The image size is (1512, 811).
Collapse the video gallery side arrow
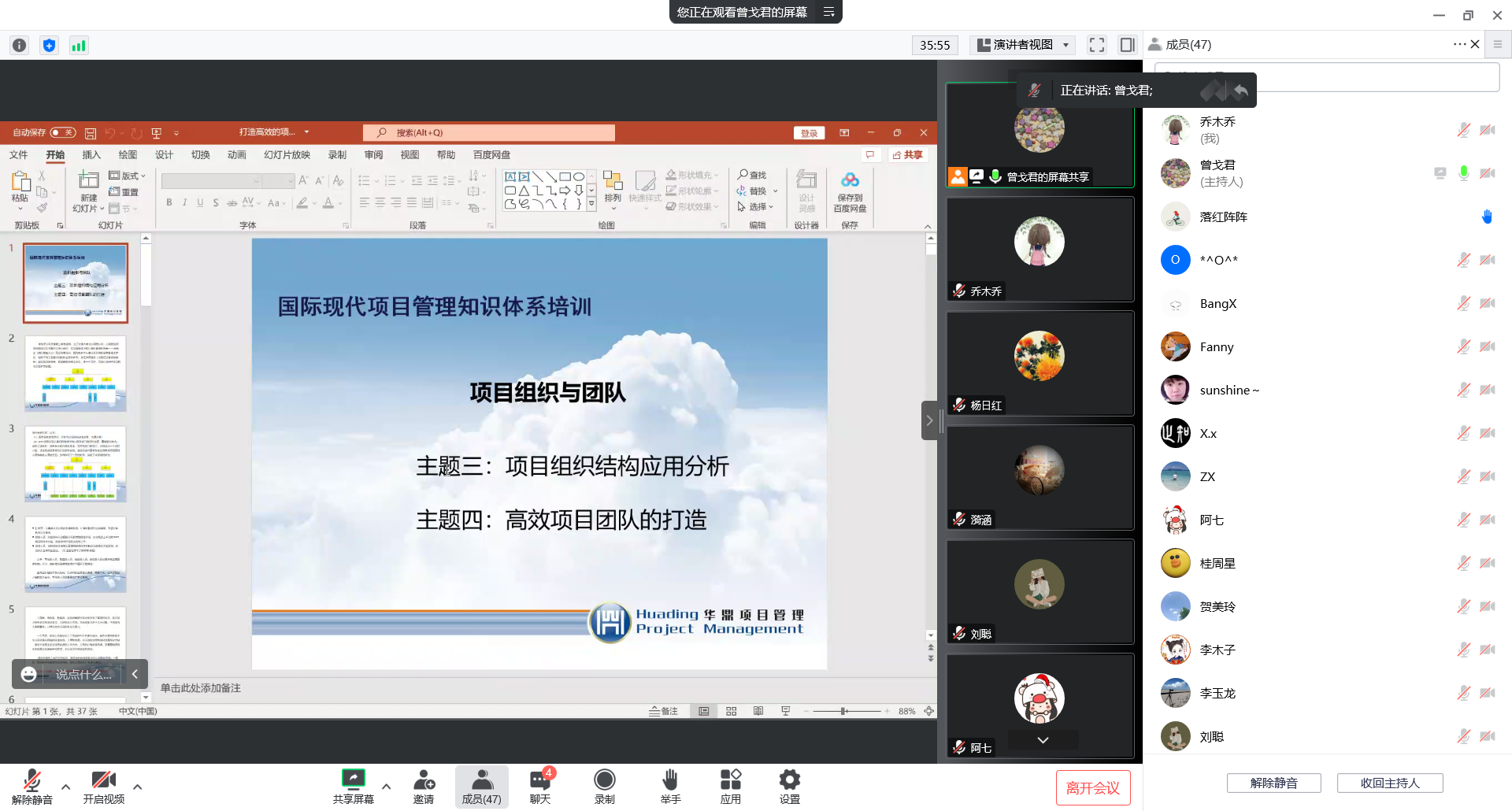(929, 420)
